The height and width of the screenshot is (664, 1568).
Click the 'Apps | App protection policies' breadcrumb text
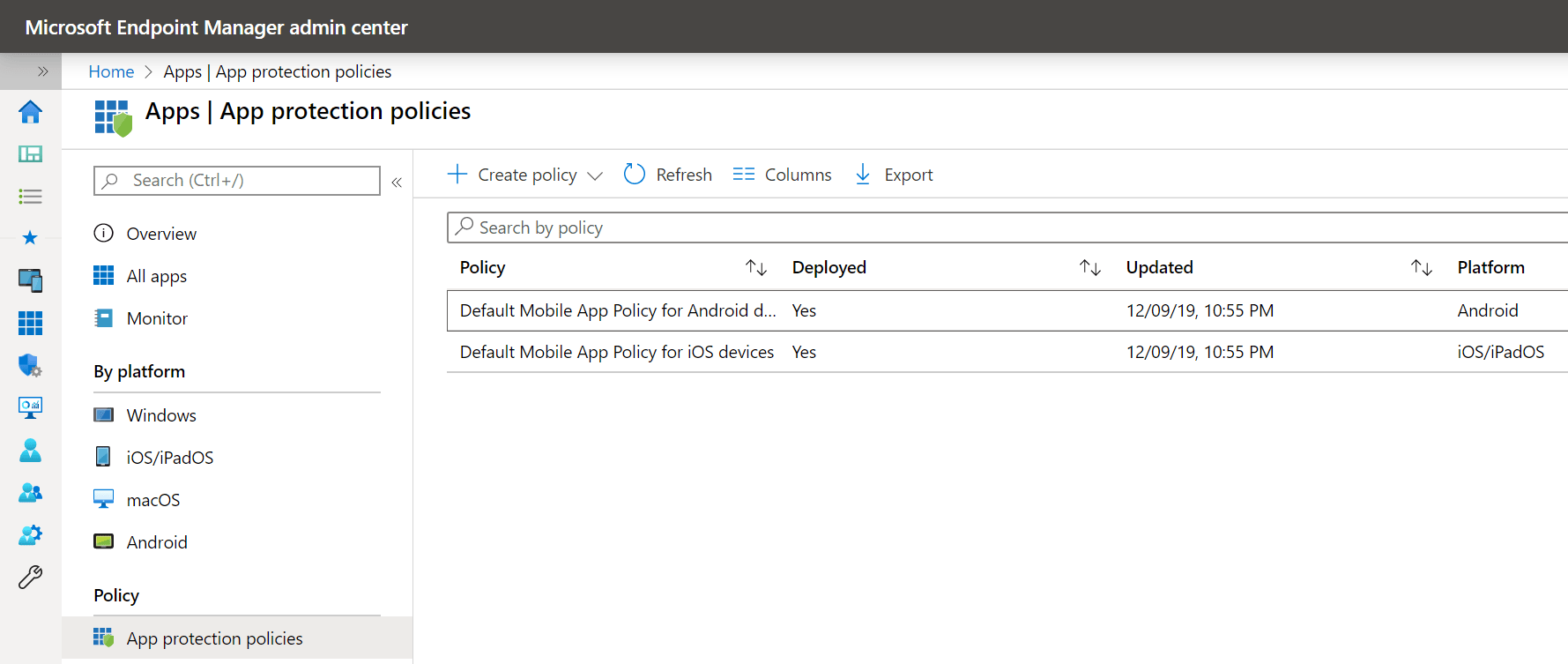click(x=278, y=71)
